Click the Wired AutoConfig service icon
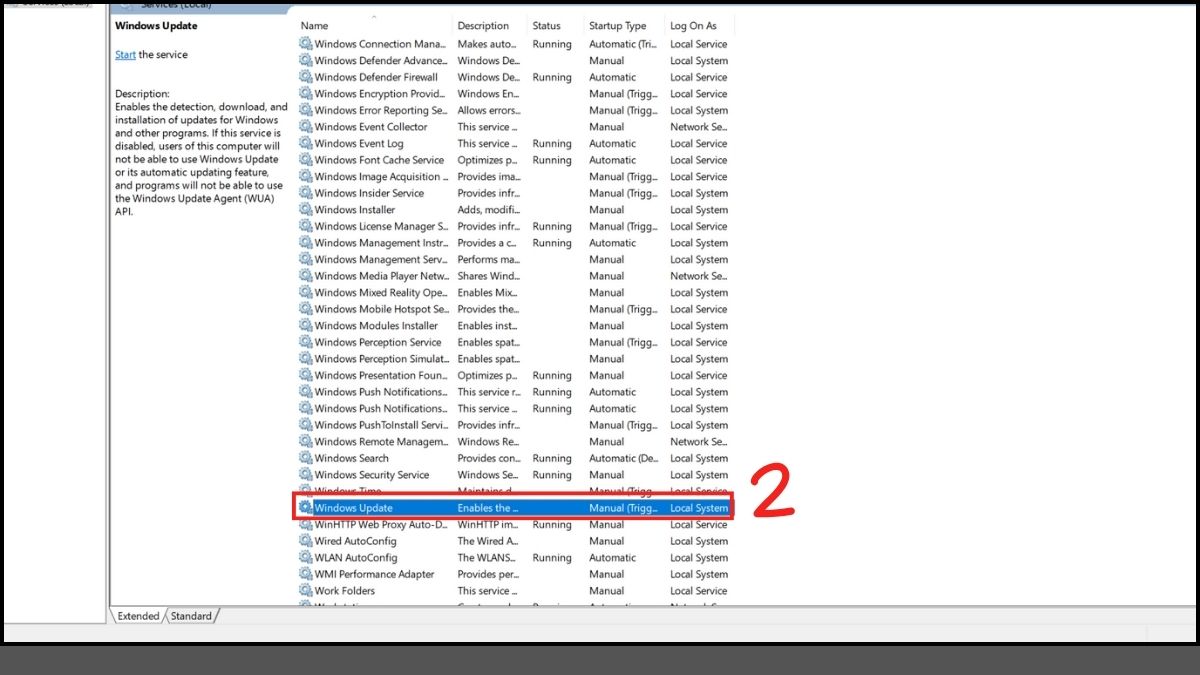This screenshot has height=675, width=1200. click(x=306, y=541)
